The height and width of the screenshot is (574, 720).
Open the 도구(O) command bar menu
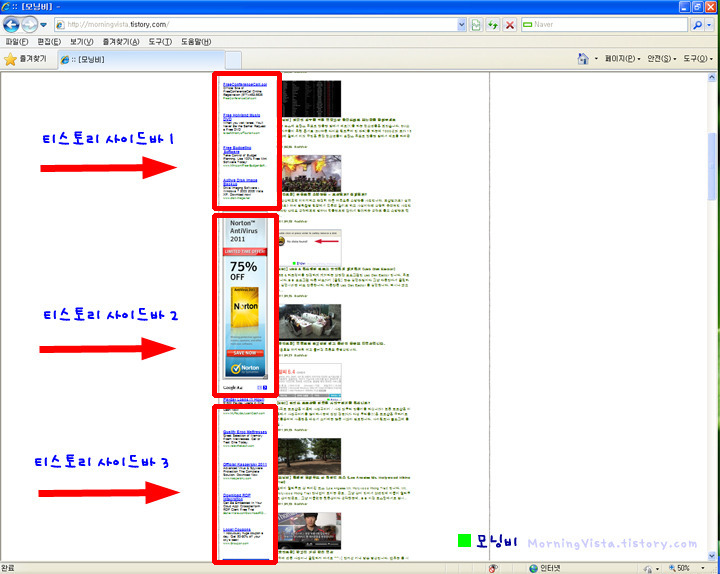coord(698,59)
